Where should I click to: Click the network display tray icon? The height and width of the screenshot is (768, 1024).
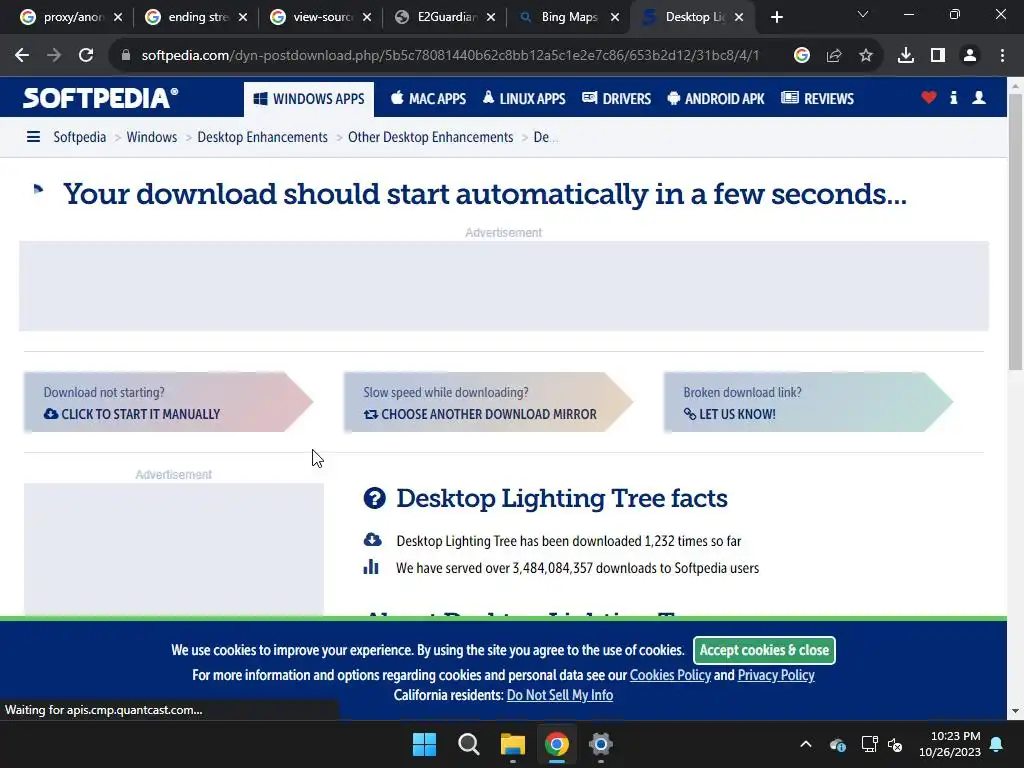pyautogui.click(x=869, y=744)
